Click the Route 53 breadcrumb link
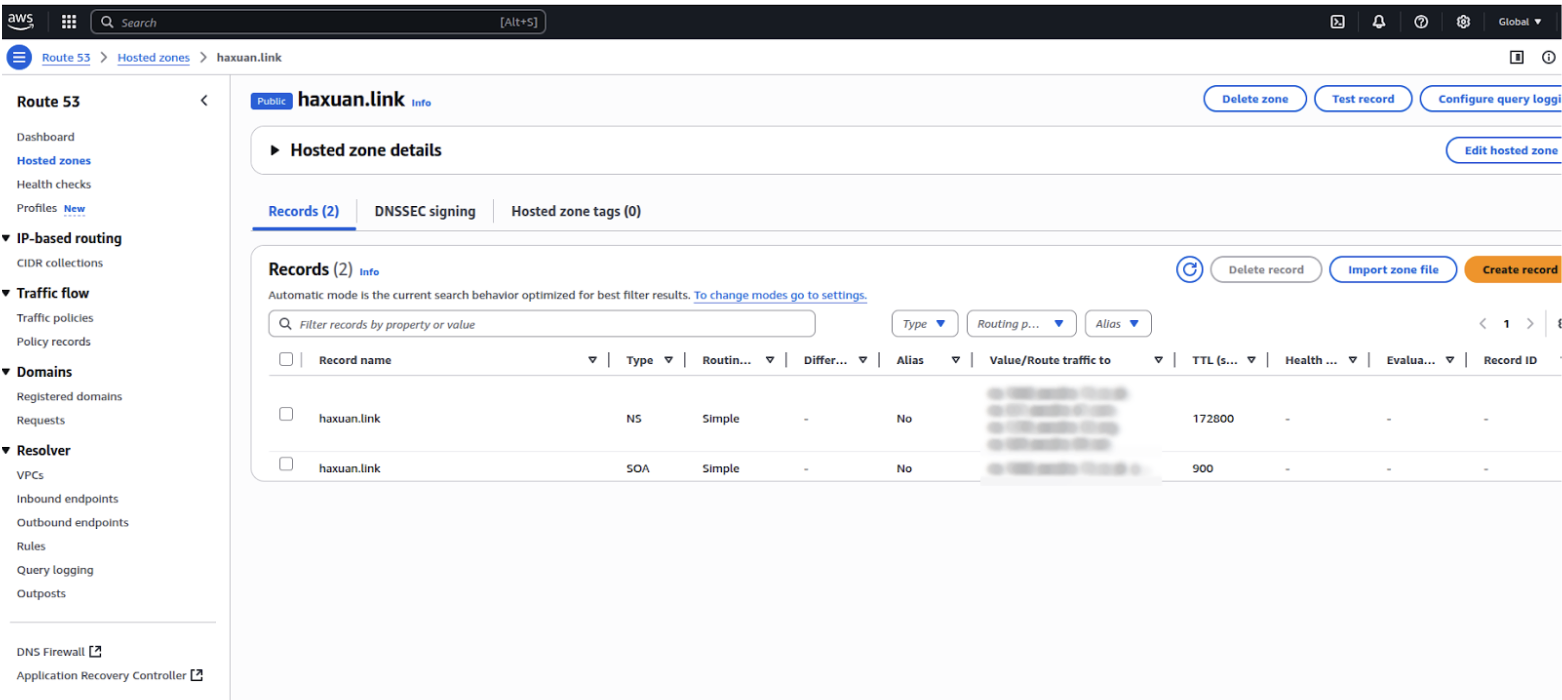 [x=66, y=58]
